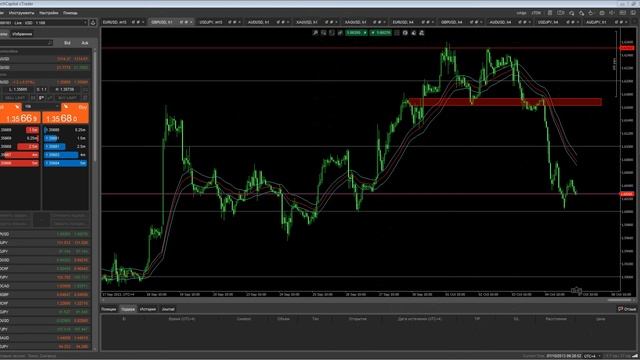640x360 pixels.
Task: Click the 1.5m red sell depth row
Action: click(x=32, y=130)
